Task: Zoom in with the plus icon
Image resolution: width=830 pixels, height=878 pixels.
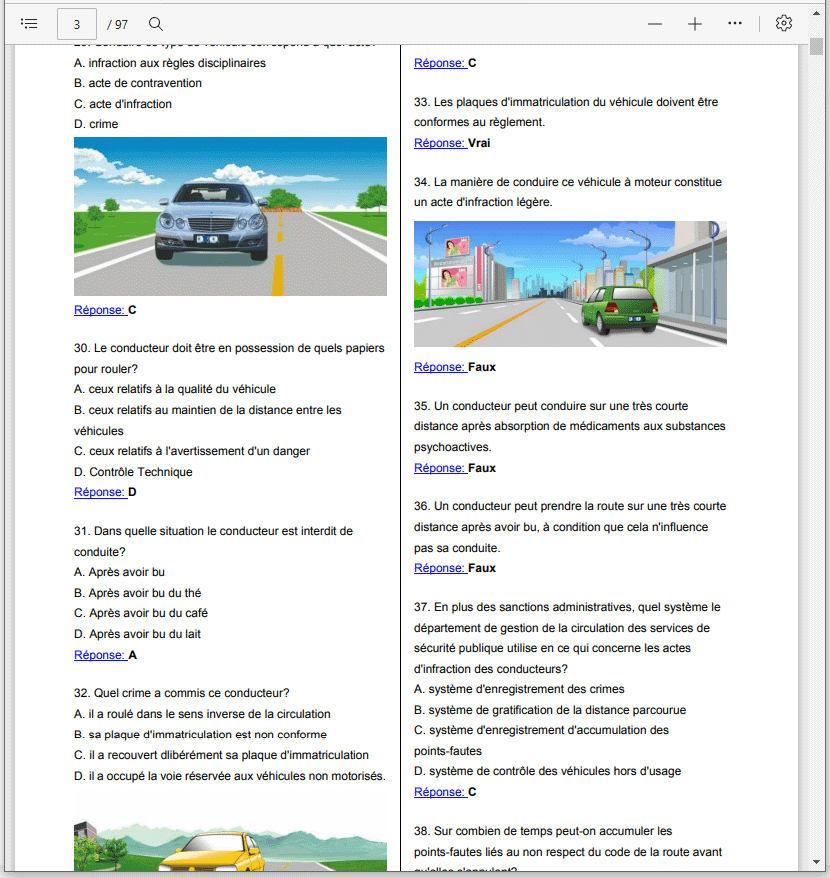Action: pos(695,23)
